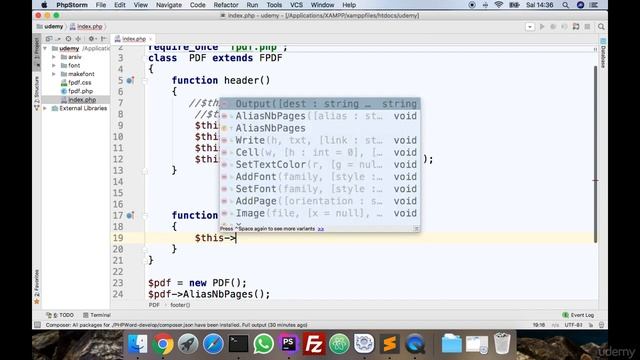The height and width of the screenshot is (360, 640).
Task: Choose Write completion suggestion
Action: 320,140
